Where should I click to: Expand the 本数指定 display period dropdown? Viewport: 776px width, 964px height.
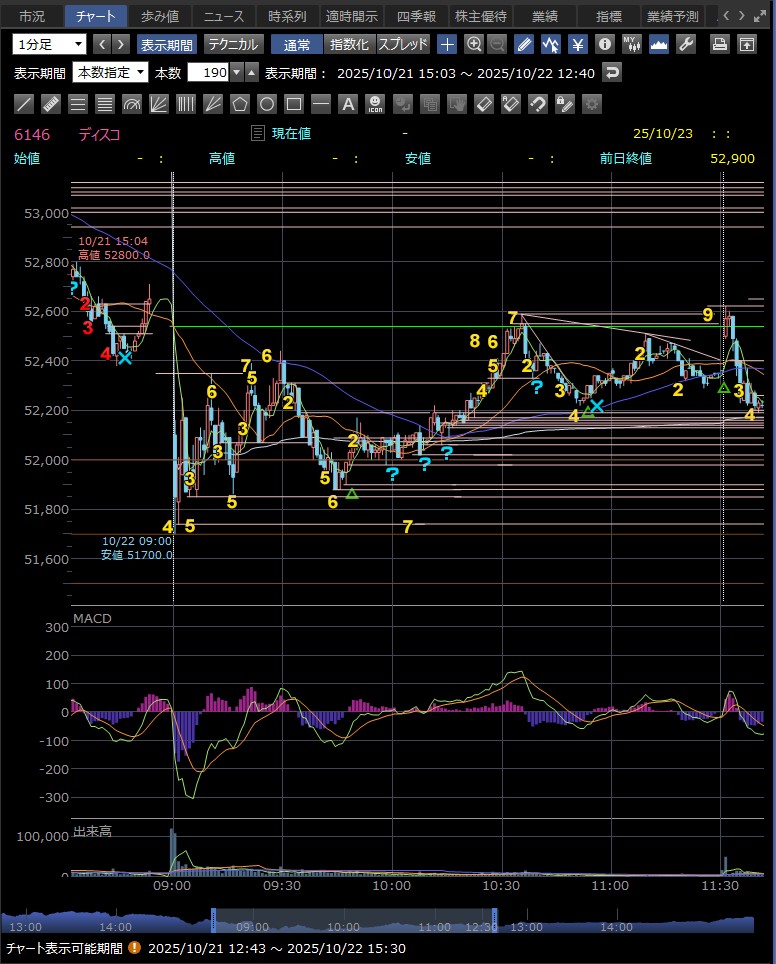tap(111, 73)
